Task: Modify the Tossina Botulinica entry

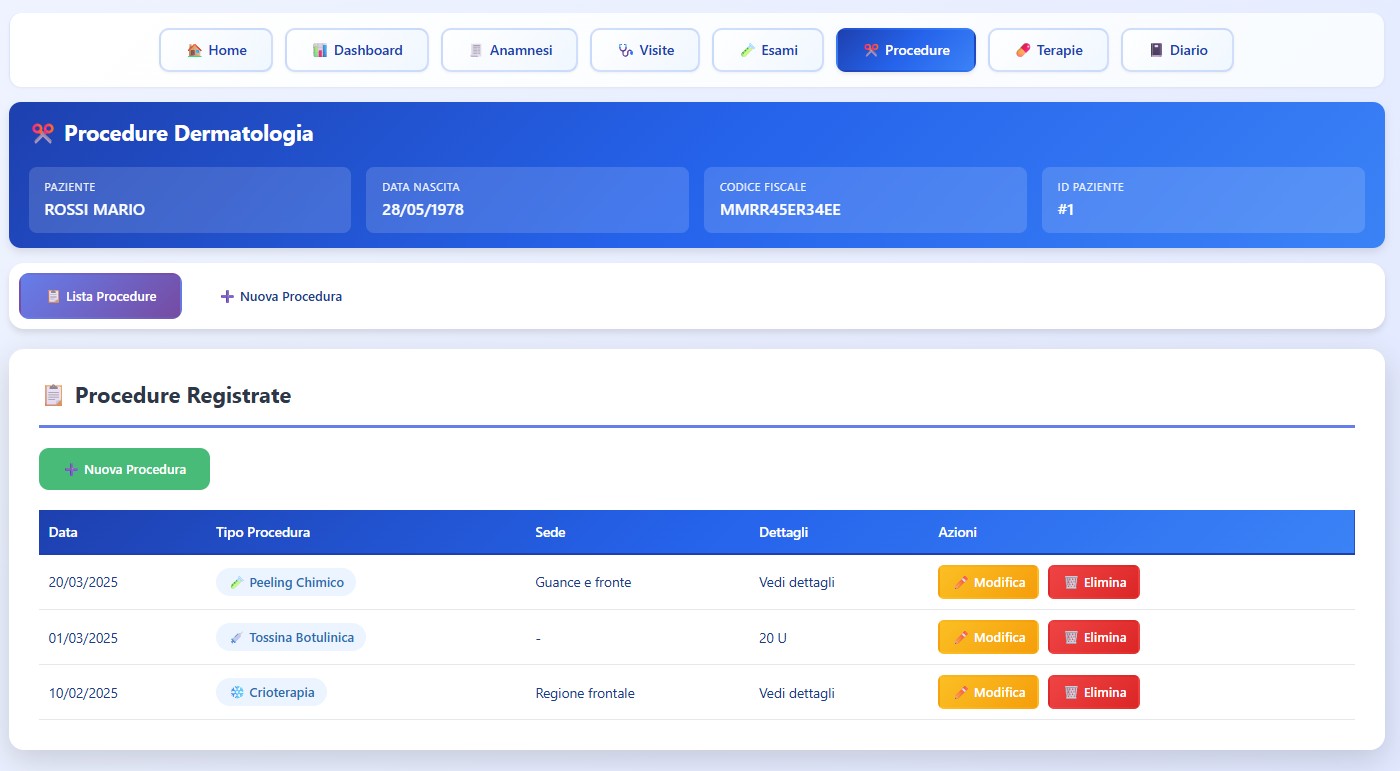Action: tap(988, 637)
